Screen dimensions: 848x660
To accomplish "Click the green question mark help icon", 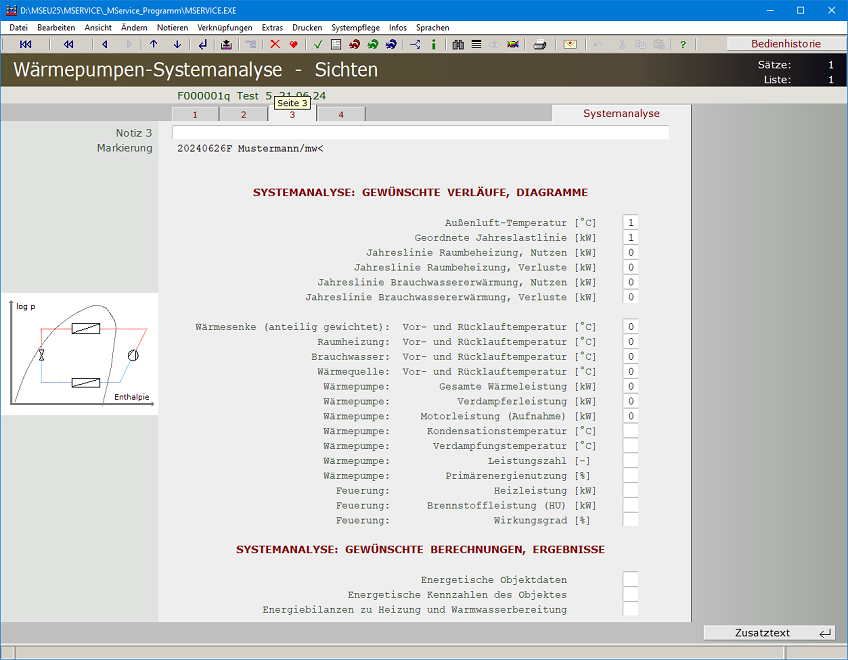I will pos(683,44).
